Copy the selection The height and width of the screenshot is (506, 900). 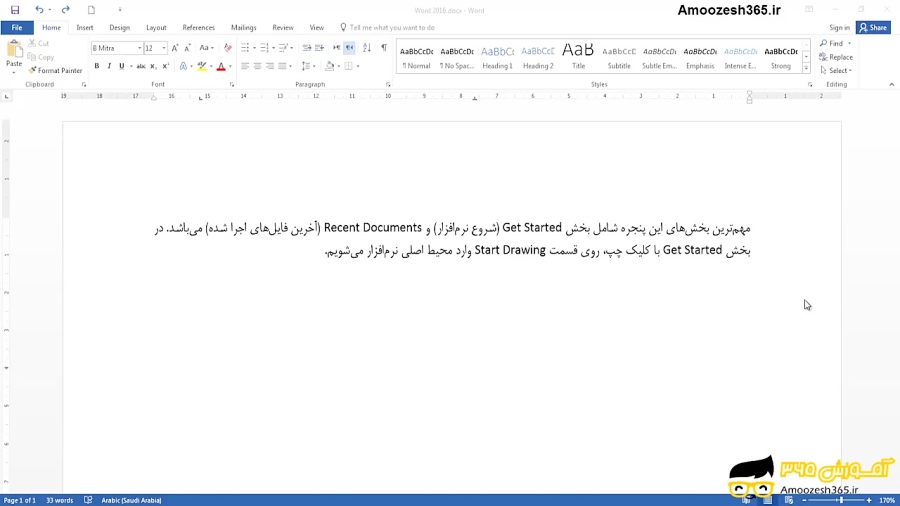(x=41, y=57)
